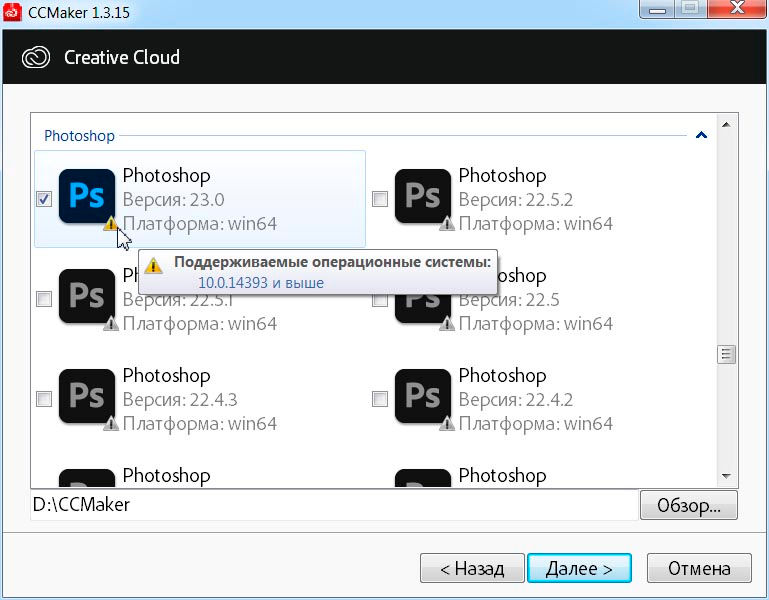Proceed with the Далее button
The width and height of the screenshot is (769, 600).
pos(579,568)
